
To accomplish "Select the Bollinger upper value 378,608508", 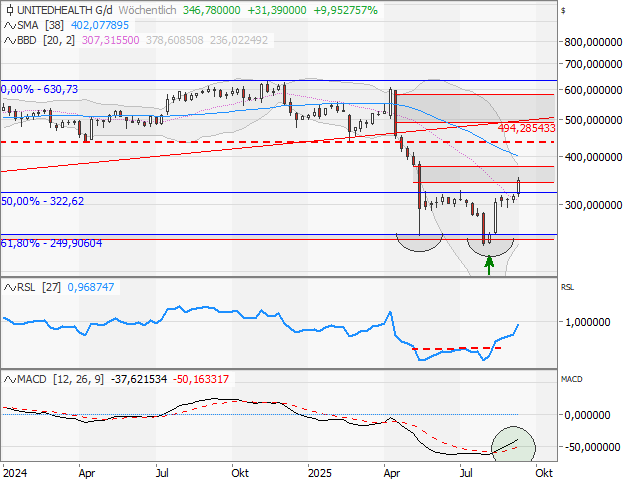I will (x=175, y=40).
